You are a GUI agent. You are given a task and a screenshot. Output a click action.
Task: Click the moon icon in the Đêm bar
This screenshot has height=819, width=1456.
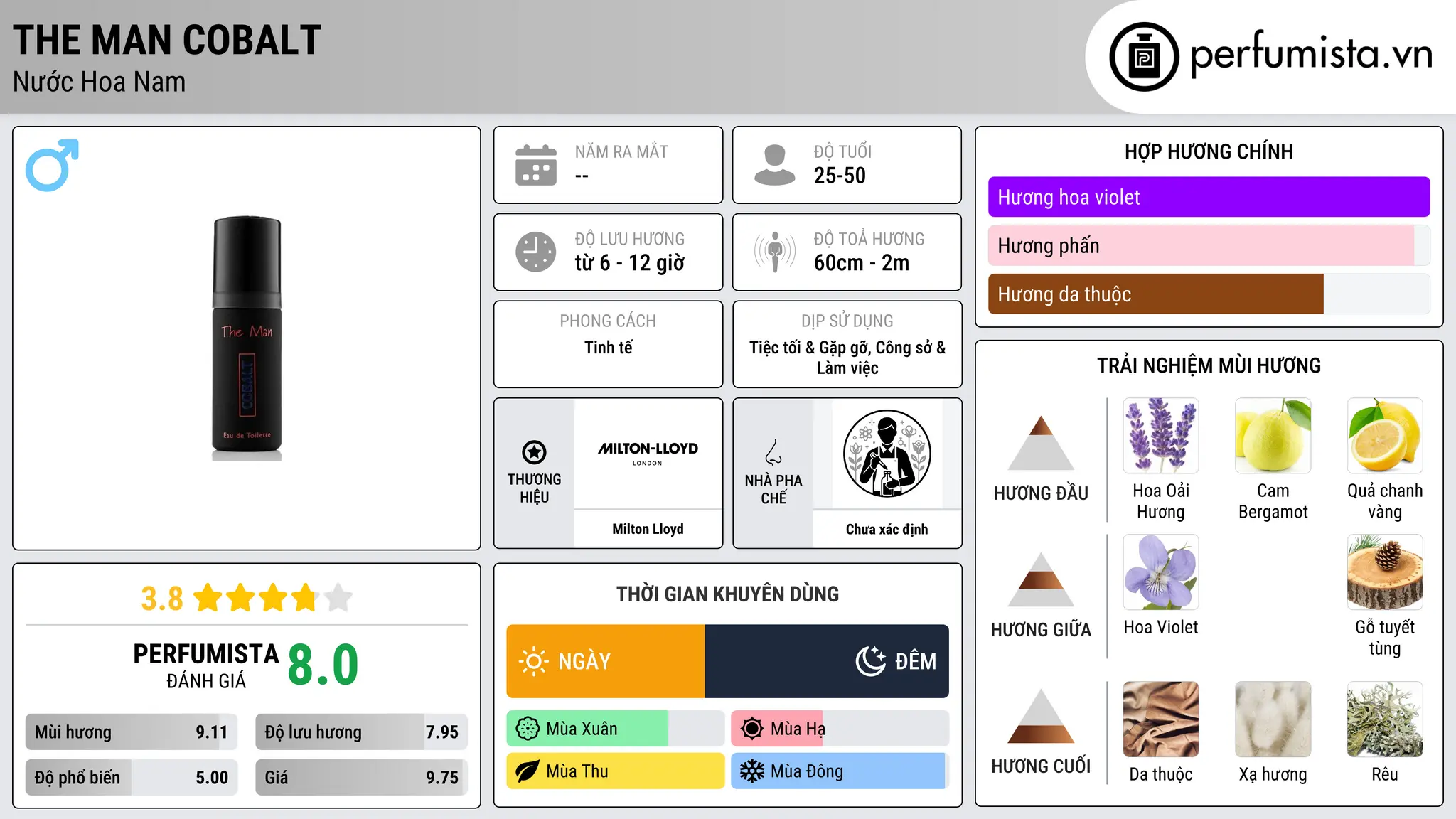(871, 661)
